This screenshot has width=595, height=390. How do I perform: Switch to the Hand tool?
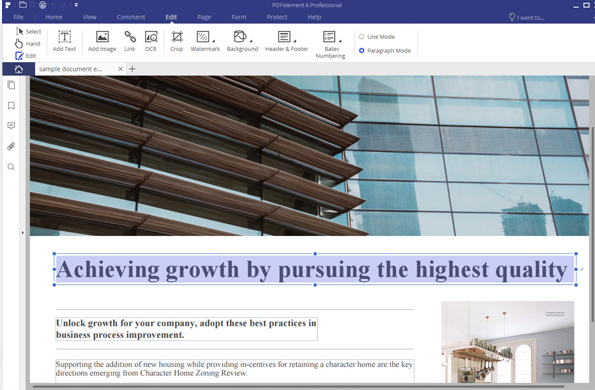pos(28,44)
